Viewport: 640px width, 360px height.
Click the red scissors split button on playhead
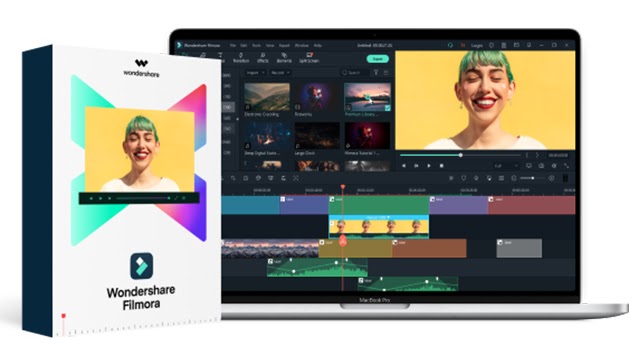coord(343,242)
